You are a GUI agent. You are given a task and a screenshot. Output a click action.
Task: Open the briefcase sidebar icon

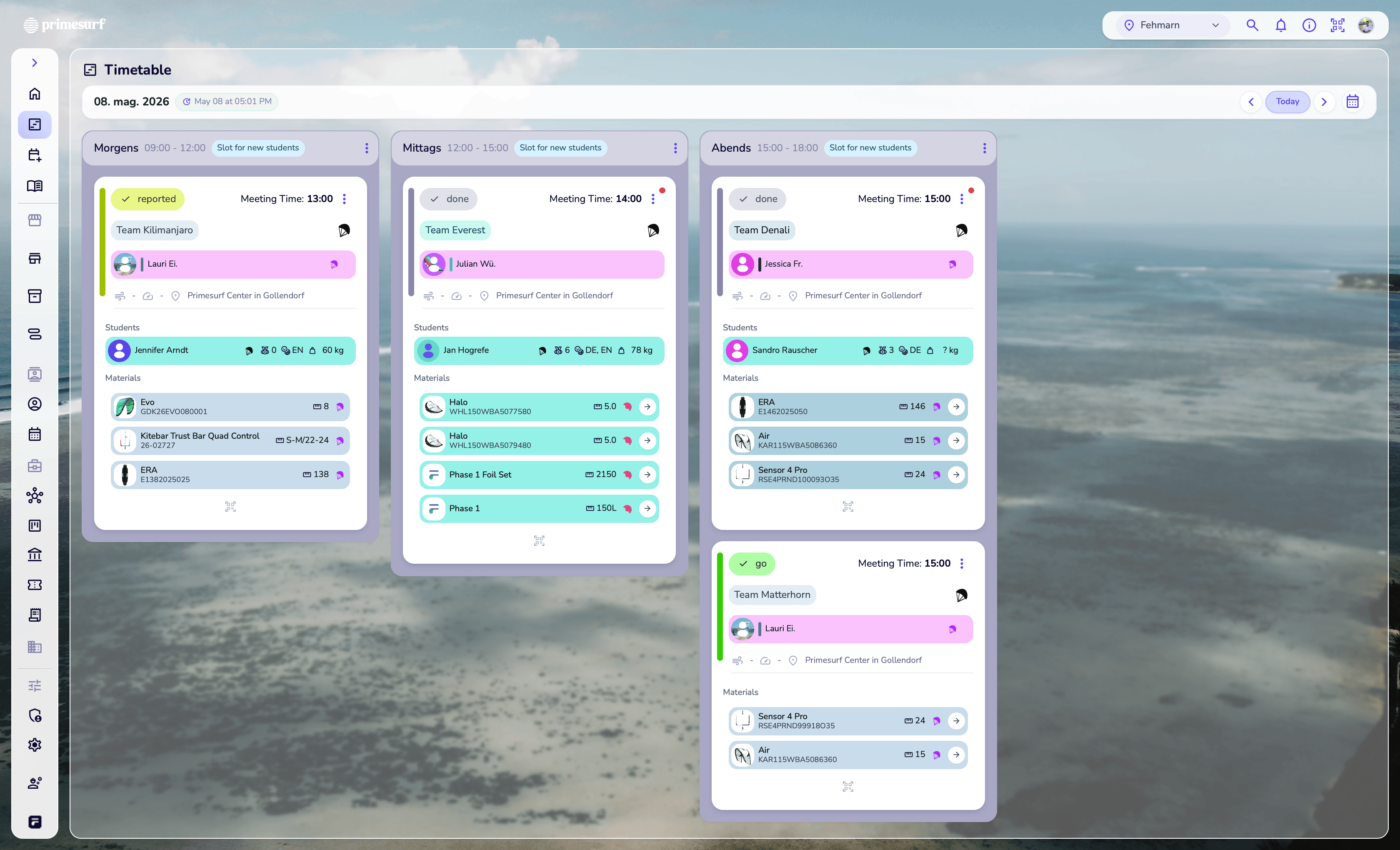click(35, 466)
